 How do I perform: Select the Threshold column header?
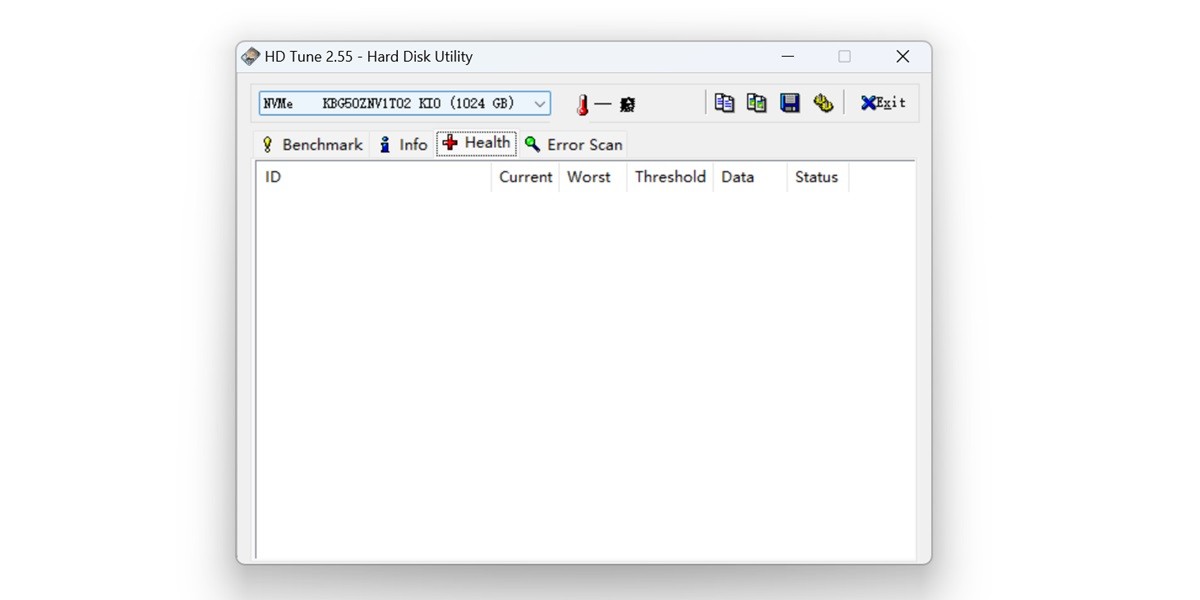[669, 177]
